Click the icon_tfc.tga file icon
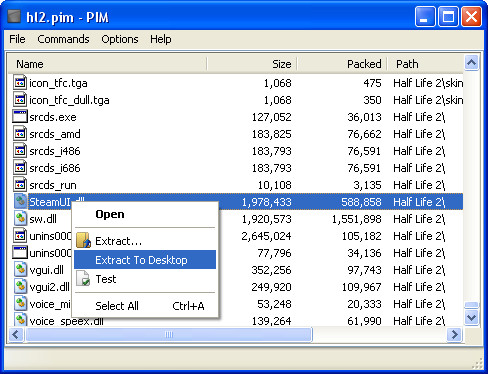 (x=20, y=82)
